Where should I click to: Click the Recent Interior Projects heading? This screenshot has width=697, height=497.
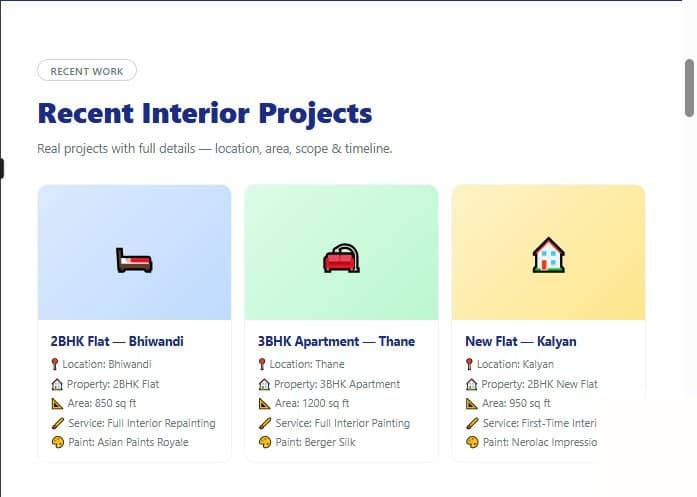[x=205, y=113]
